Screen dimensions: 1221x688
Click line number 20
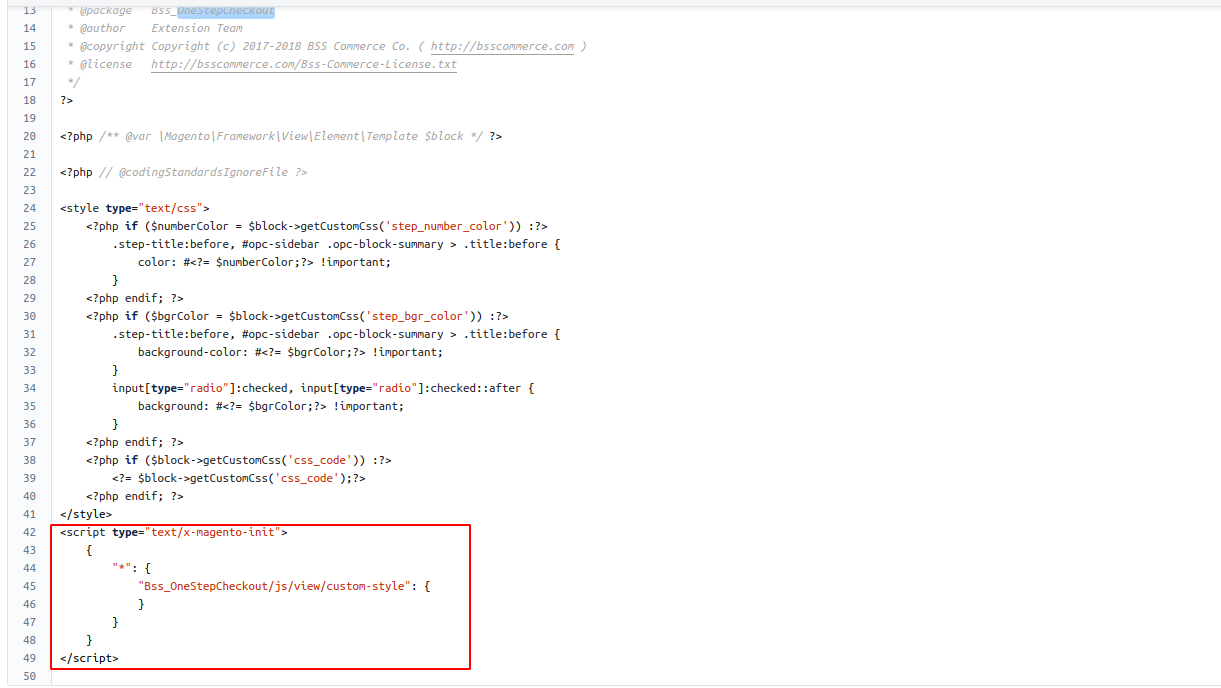coord(28,136)
